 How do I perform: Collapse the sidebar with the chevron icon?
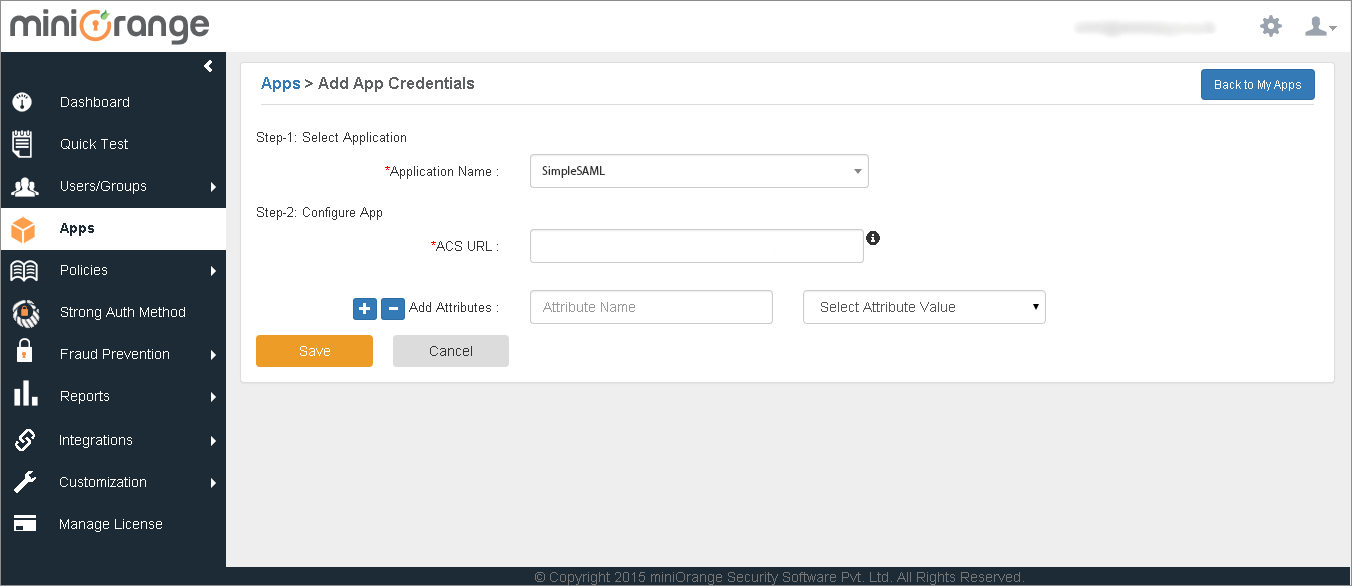[208, 66]
